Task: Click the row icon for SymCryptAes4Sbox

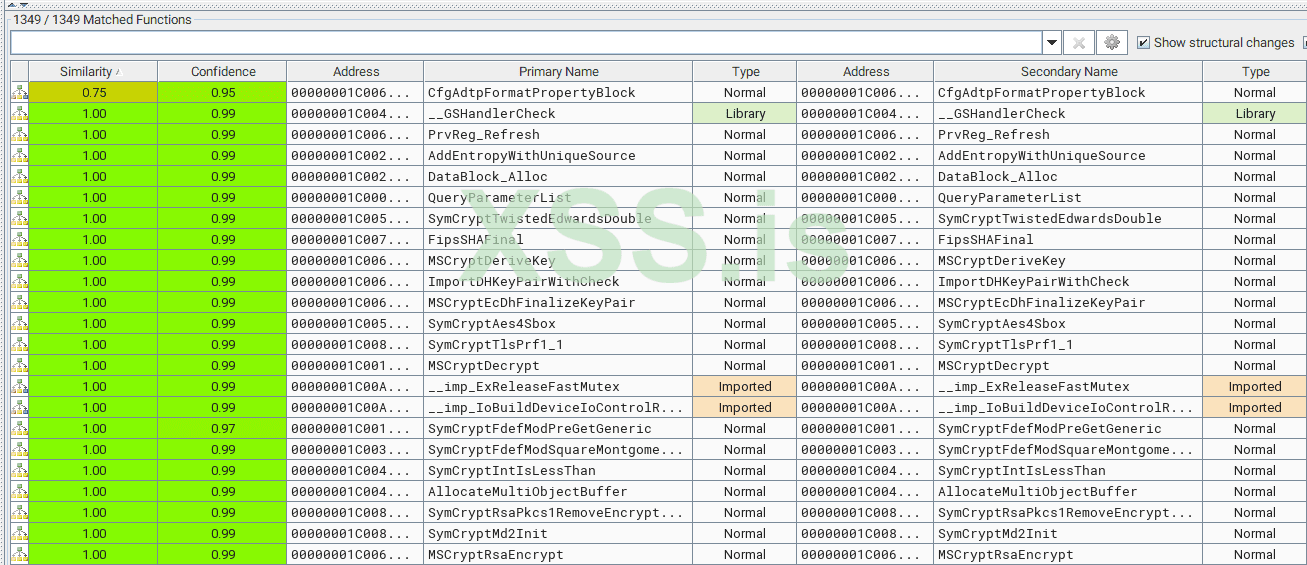Action: (x=19, y=324)
